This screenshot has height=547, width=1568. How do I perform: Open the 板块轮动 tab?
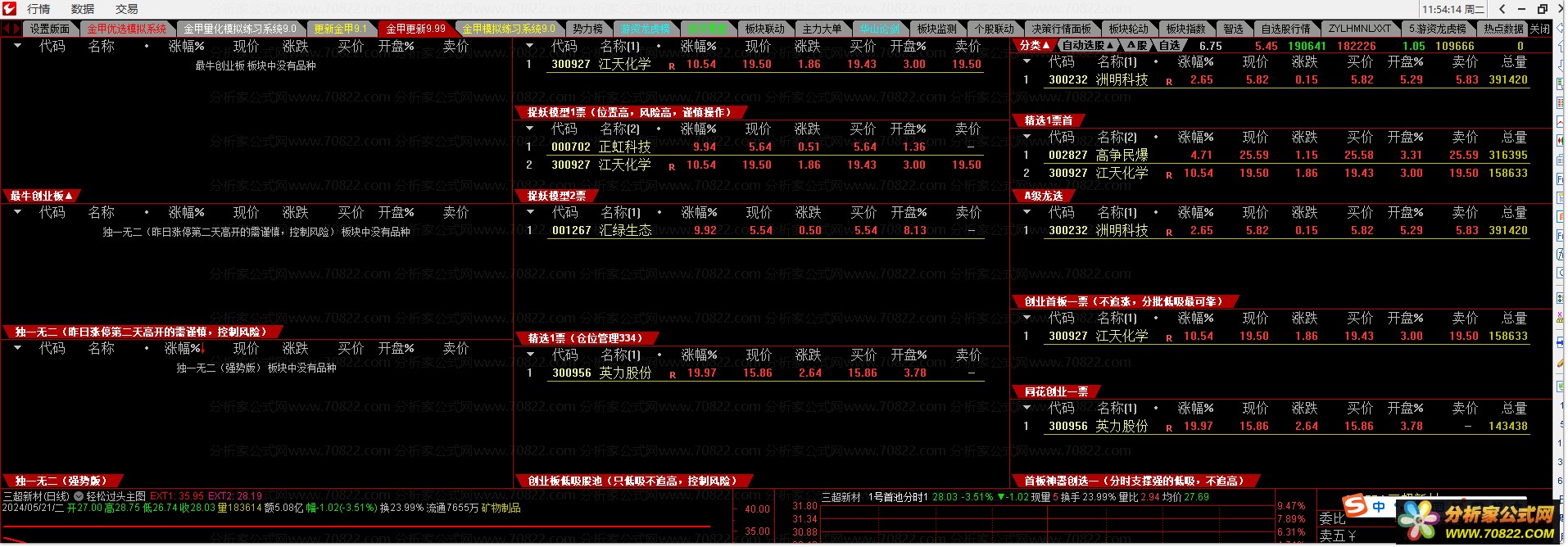pyautogui.click(x=1128, y=29)
